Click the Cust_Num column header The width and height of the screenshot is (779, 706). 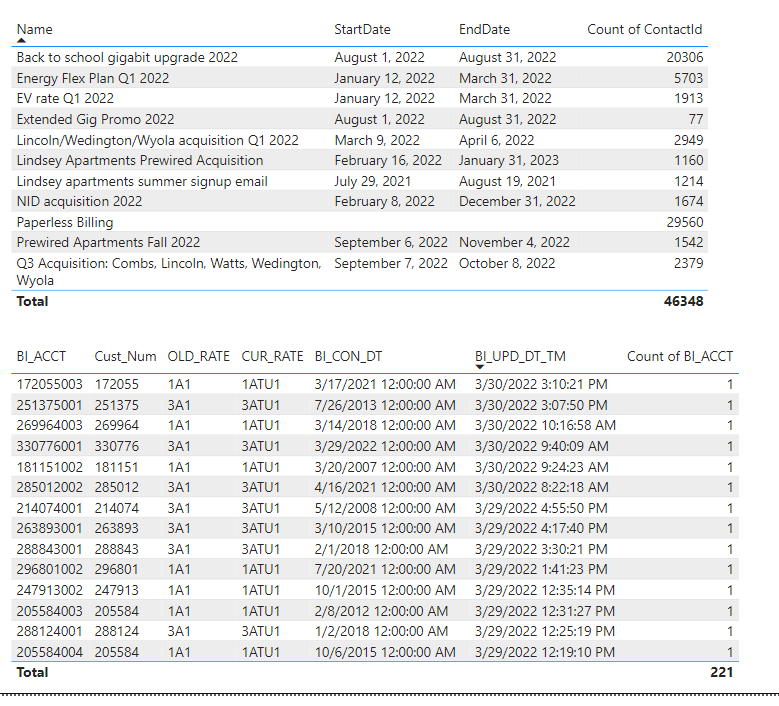125,357
